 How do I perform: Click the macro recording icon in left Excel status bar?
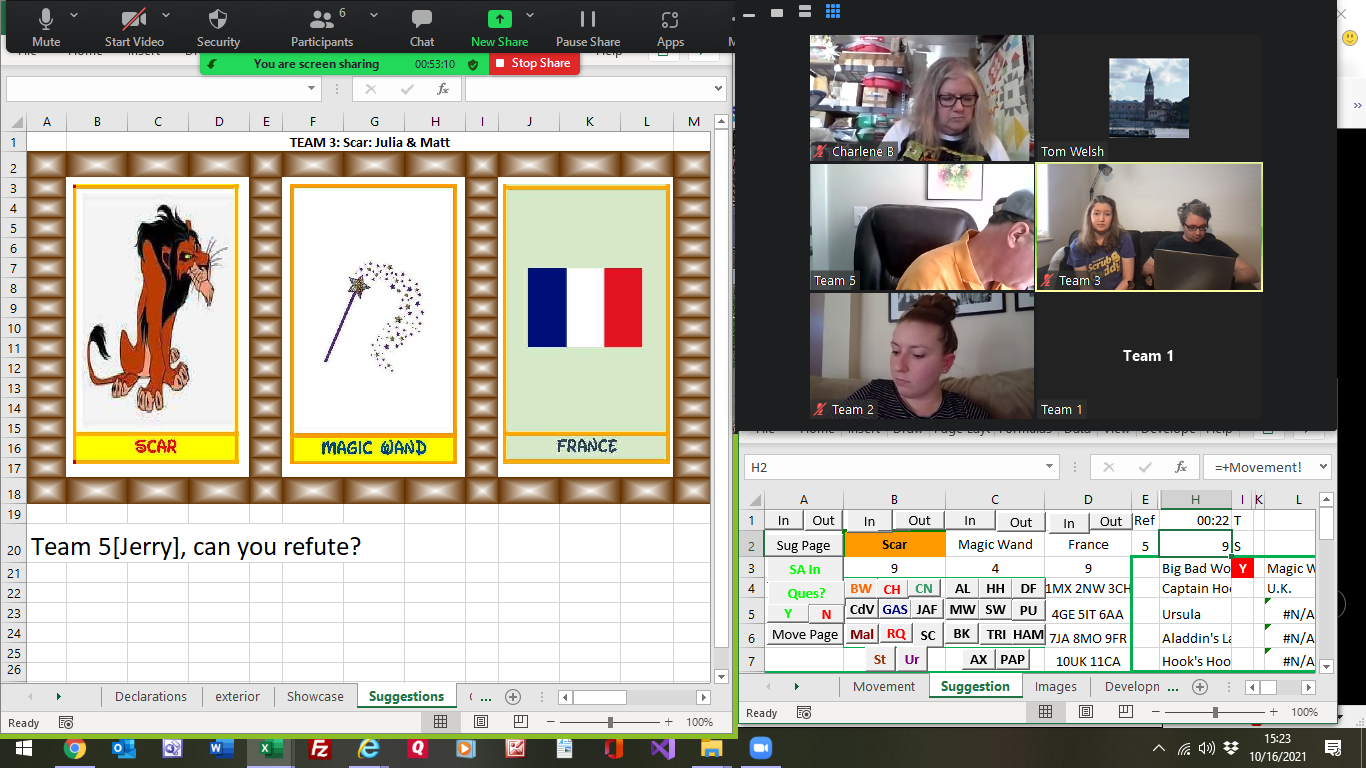click(66, 722)
